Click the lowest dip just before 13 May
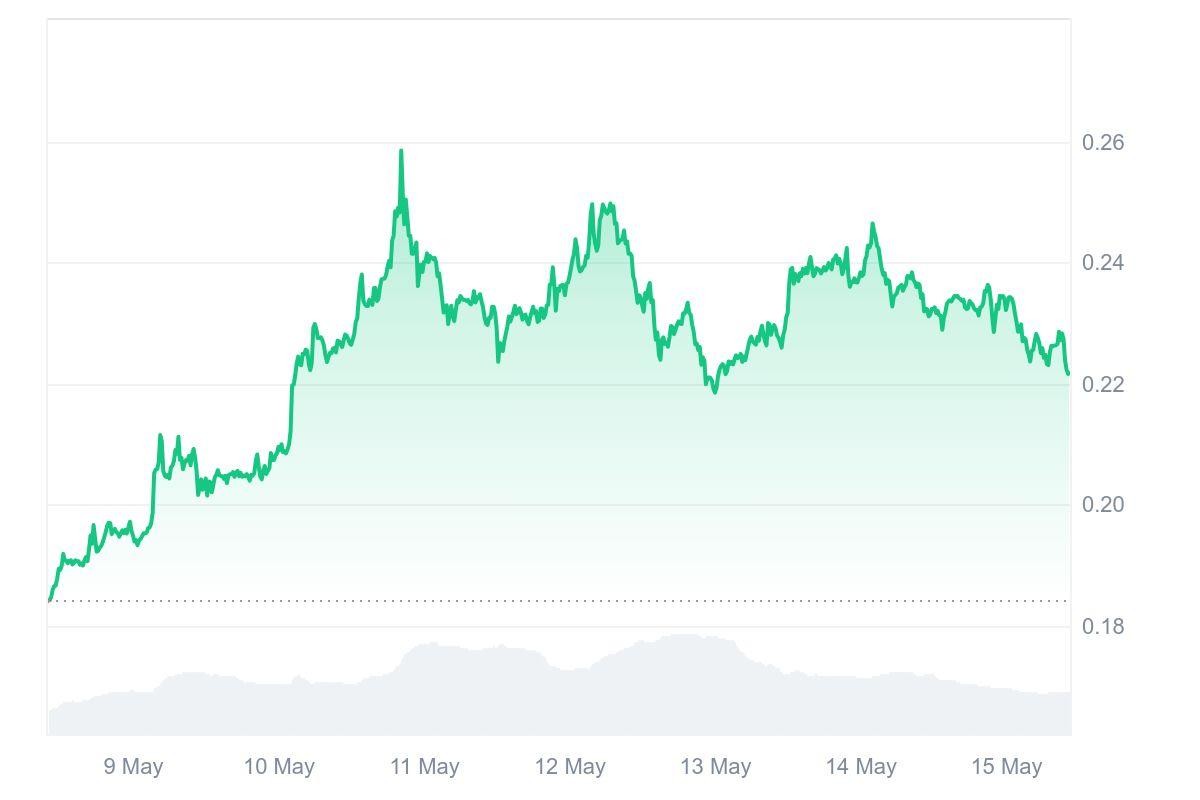This screenshot has height=800, width=1200. click(715, 391)
